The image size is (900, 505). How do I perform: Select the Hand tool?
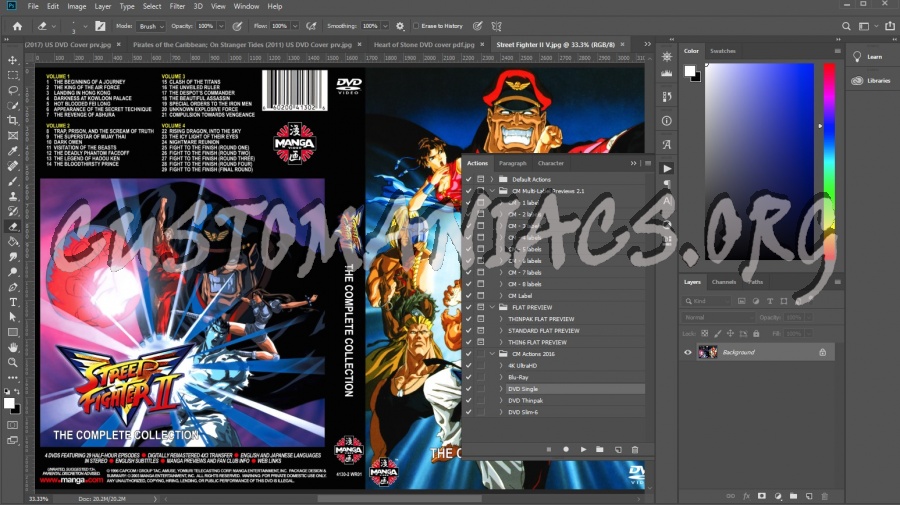click(x=13, y=347)
